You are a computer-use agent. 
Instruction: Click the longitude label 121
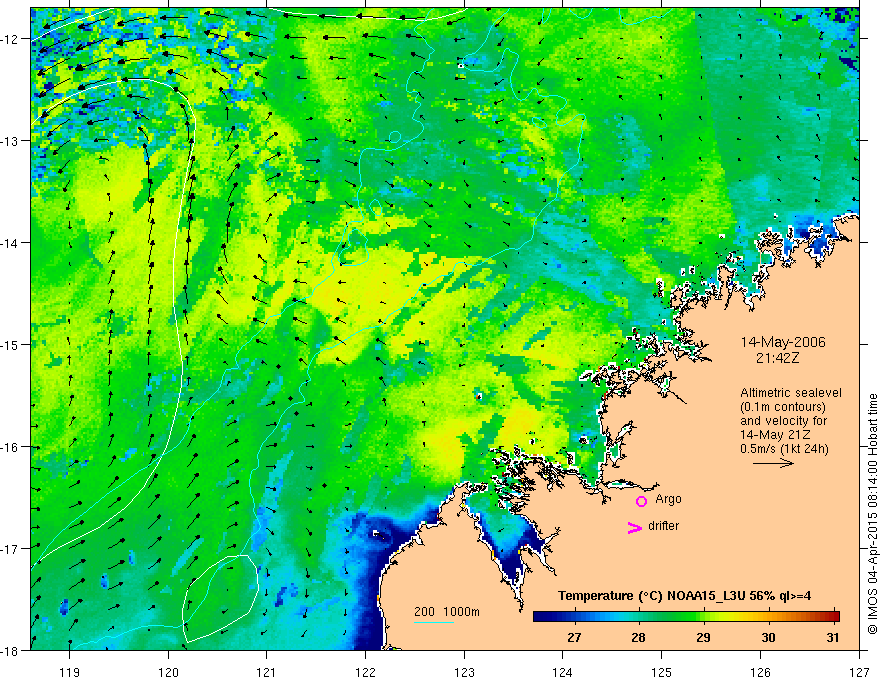pyautogui.click(x=267, y=672)
